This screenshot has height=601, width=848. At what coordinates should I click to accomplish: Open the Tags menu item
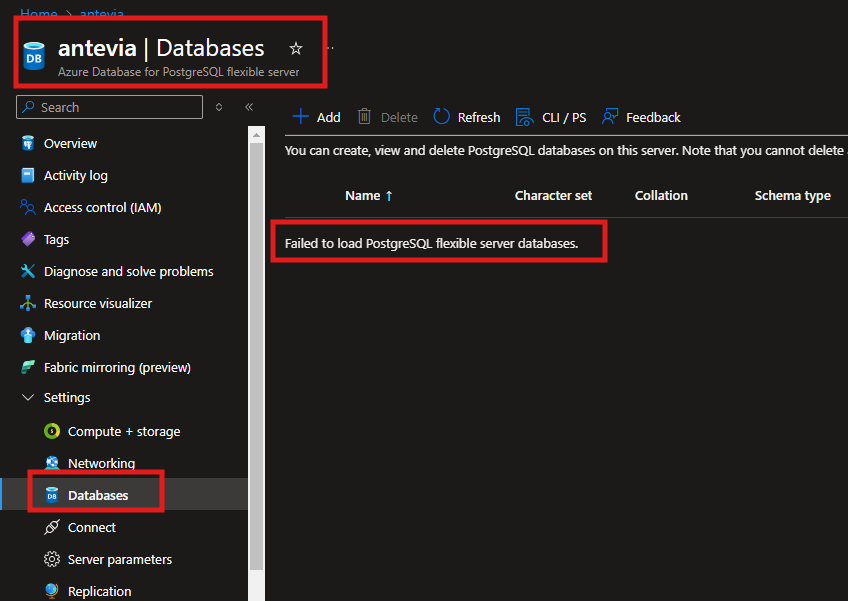click(56, 239)
